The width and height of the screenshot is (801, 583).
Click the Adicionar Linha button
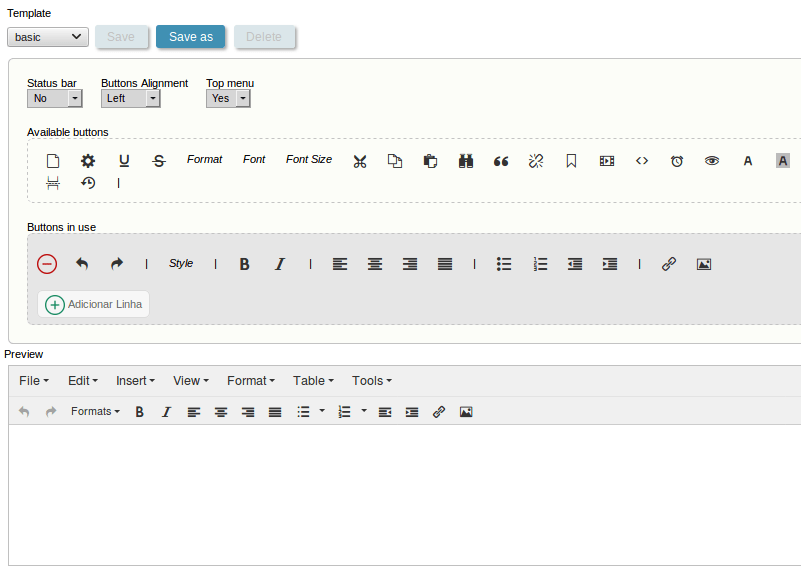93,303
